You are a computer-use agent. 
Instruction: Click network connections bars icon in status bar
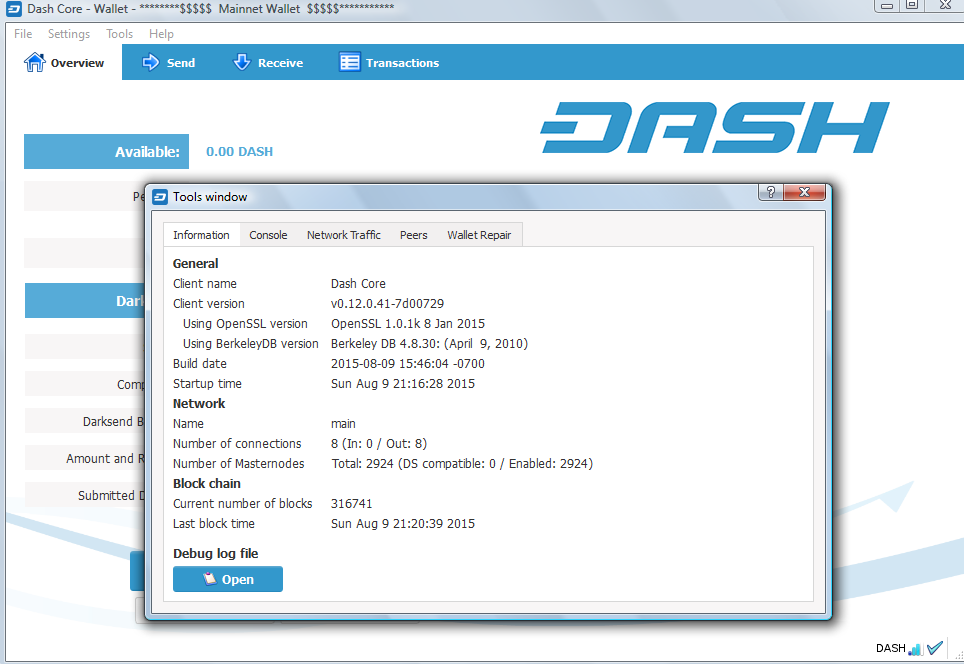(915, 649)
